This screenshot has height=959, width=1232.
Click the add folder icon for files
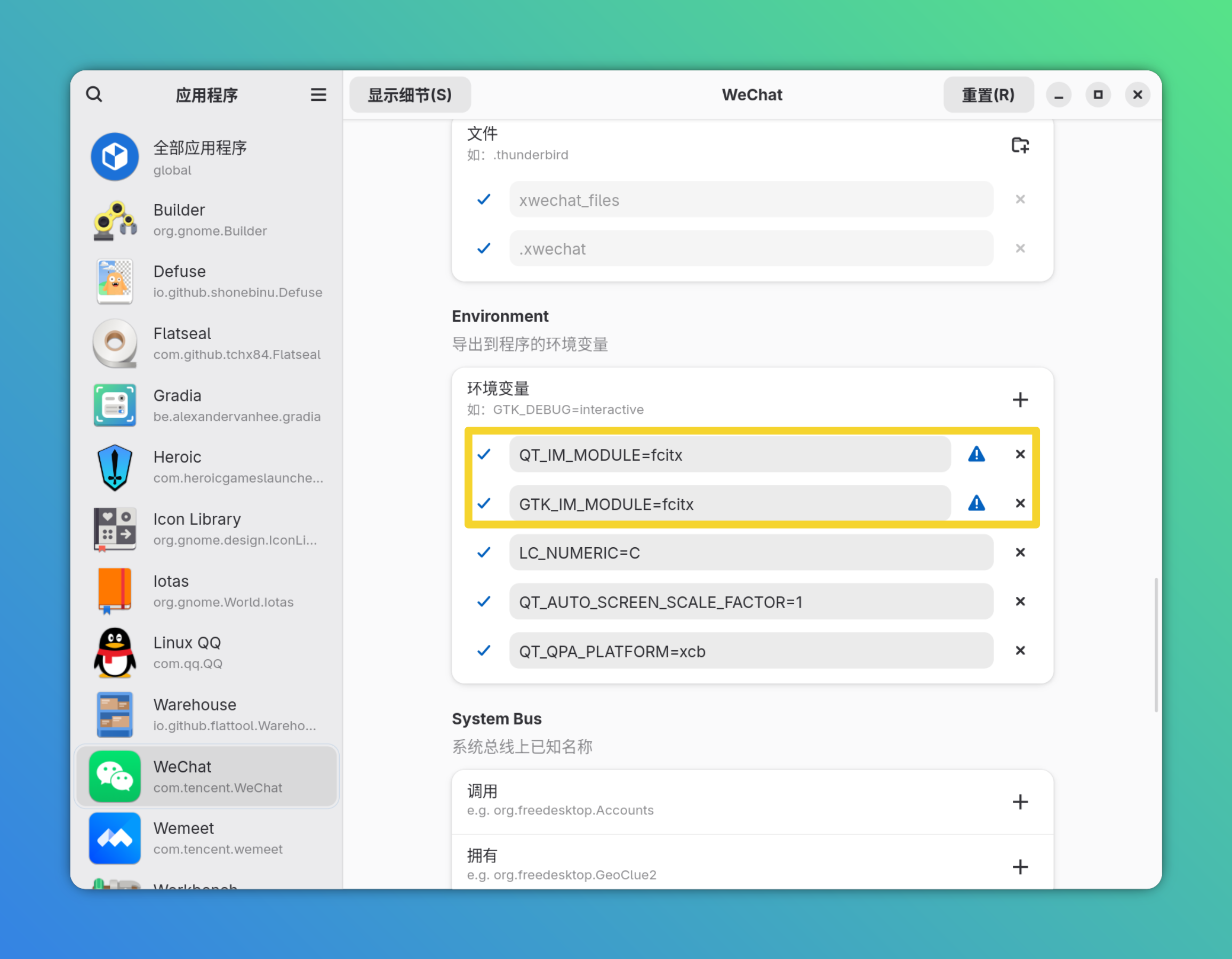(1020, 145)
